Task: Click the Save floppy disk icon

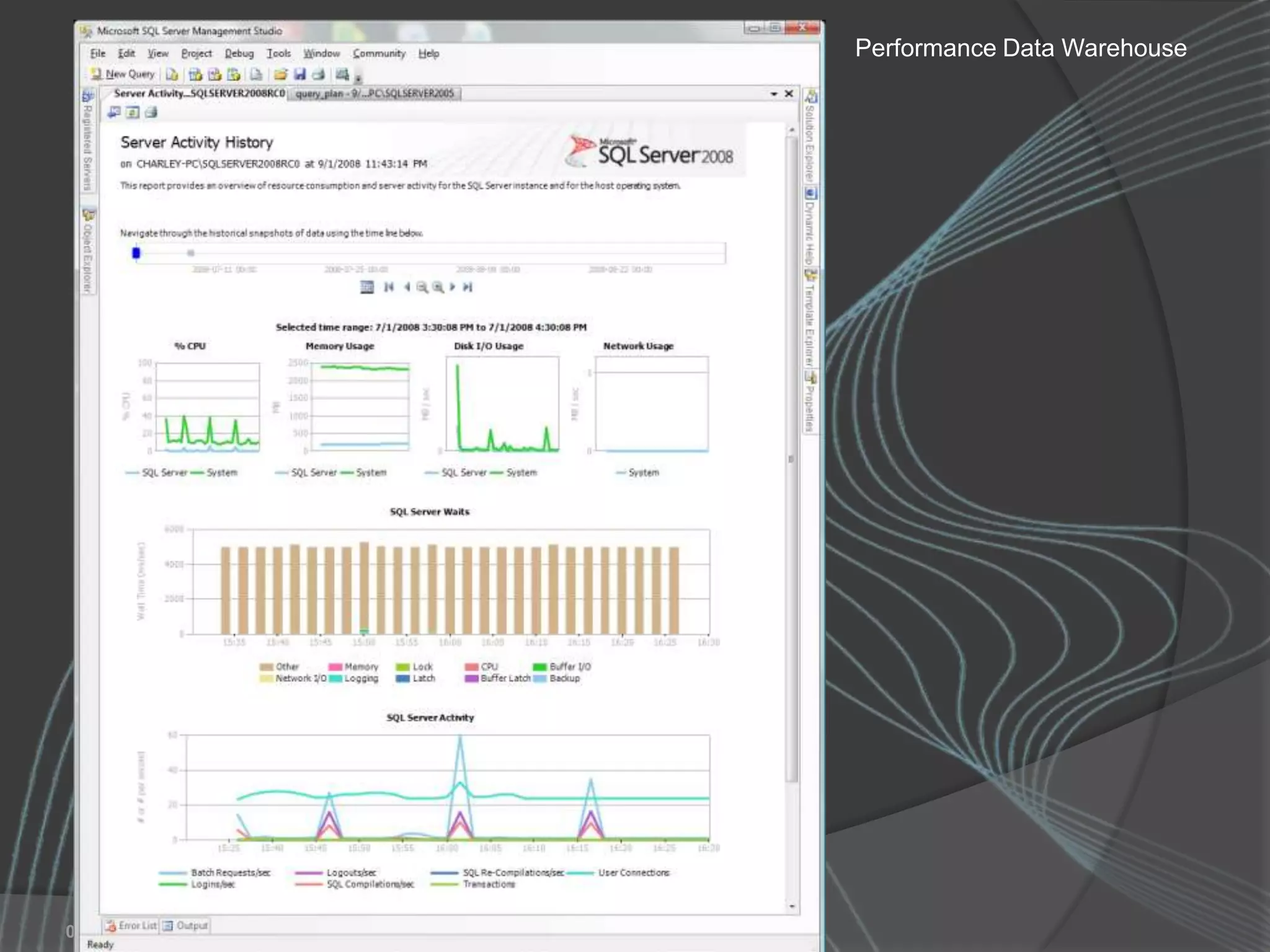Action: pos(300,75)
